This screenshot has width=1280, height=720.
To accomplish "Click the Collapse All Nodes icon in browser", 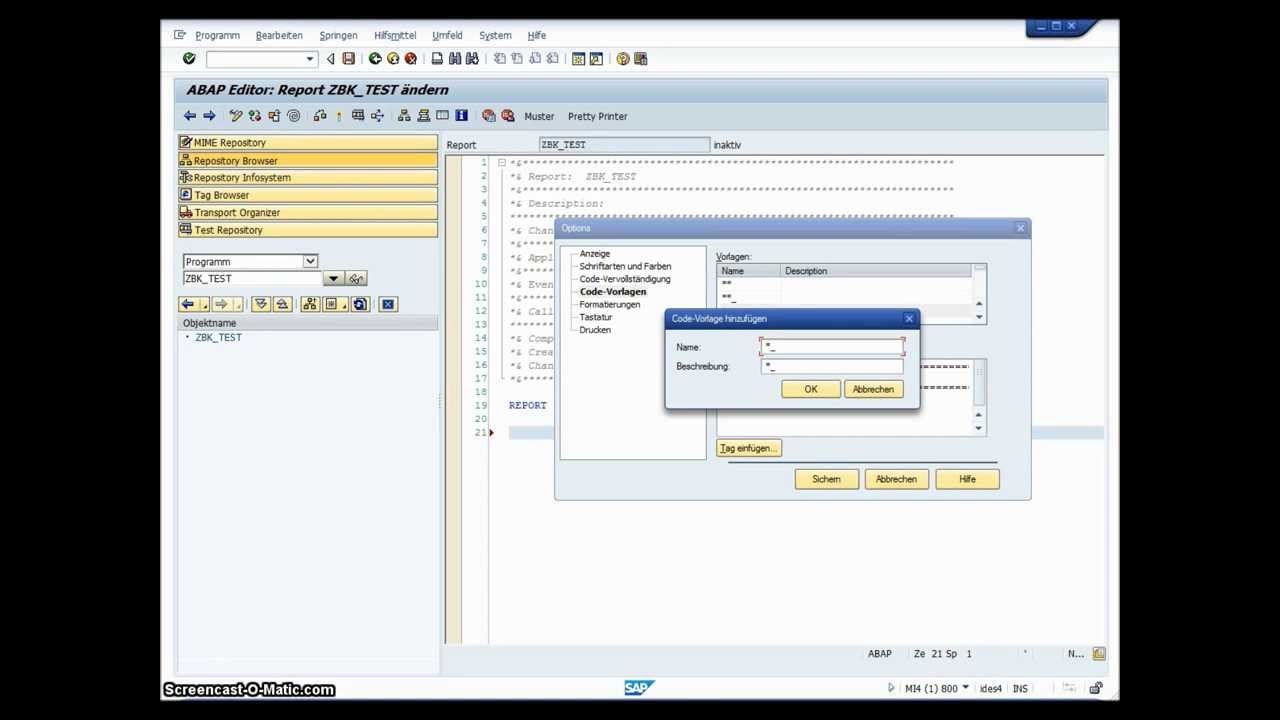I will coord(281,304).
